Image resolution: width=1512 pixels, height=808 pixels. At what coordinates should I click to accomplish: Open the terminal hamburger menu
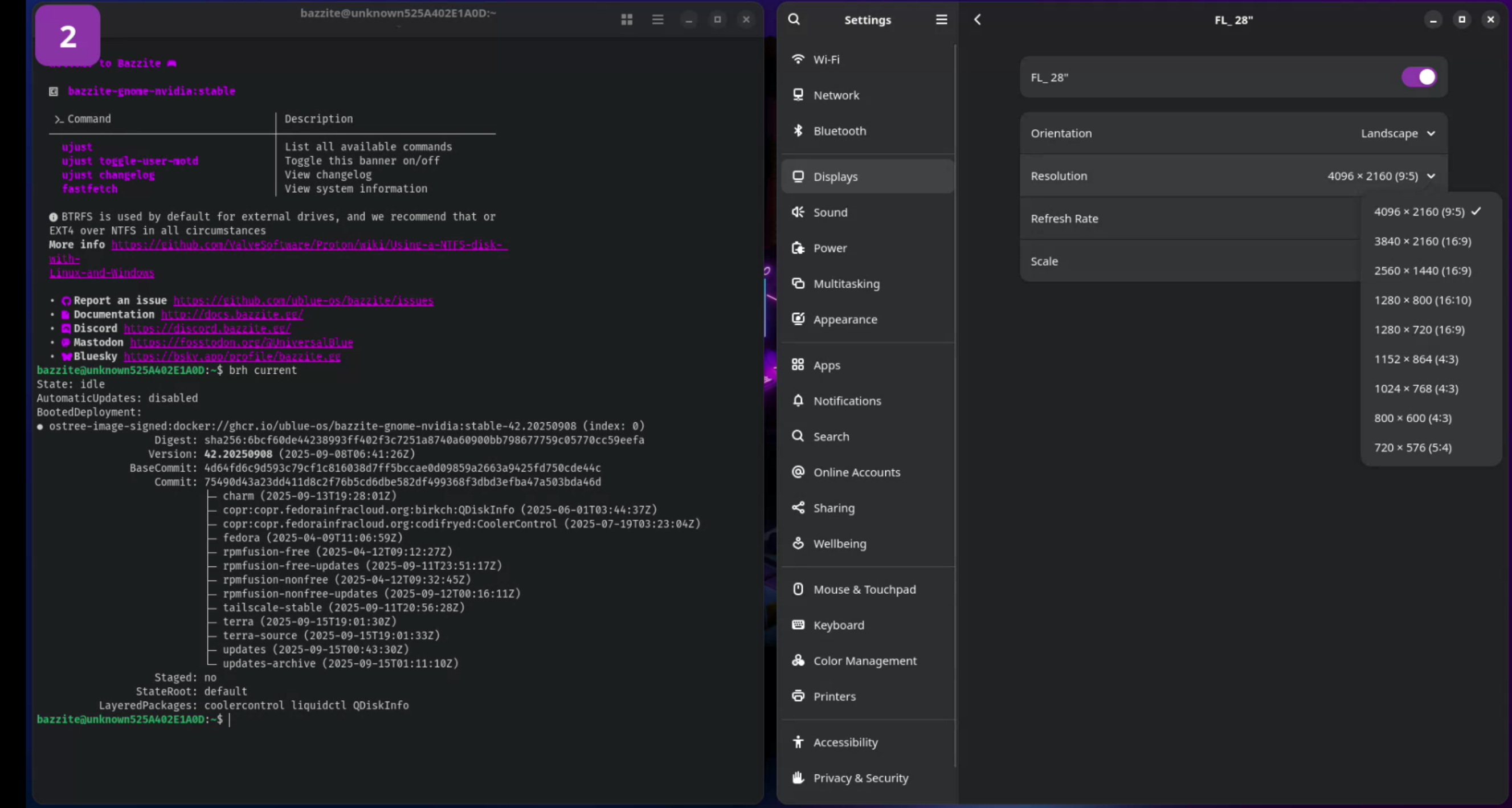pyautogui.click(x=657, y=19)
